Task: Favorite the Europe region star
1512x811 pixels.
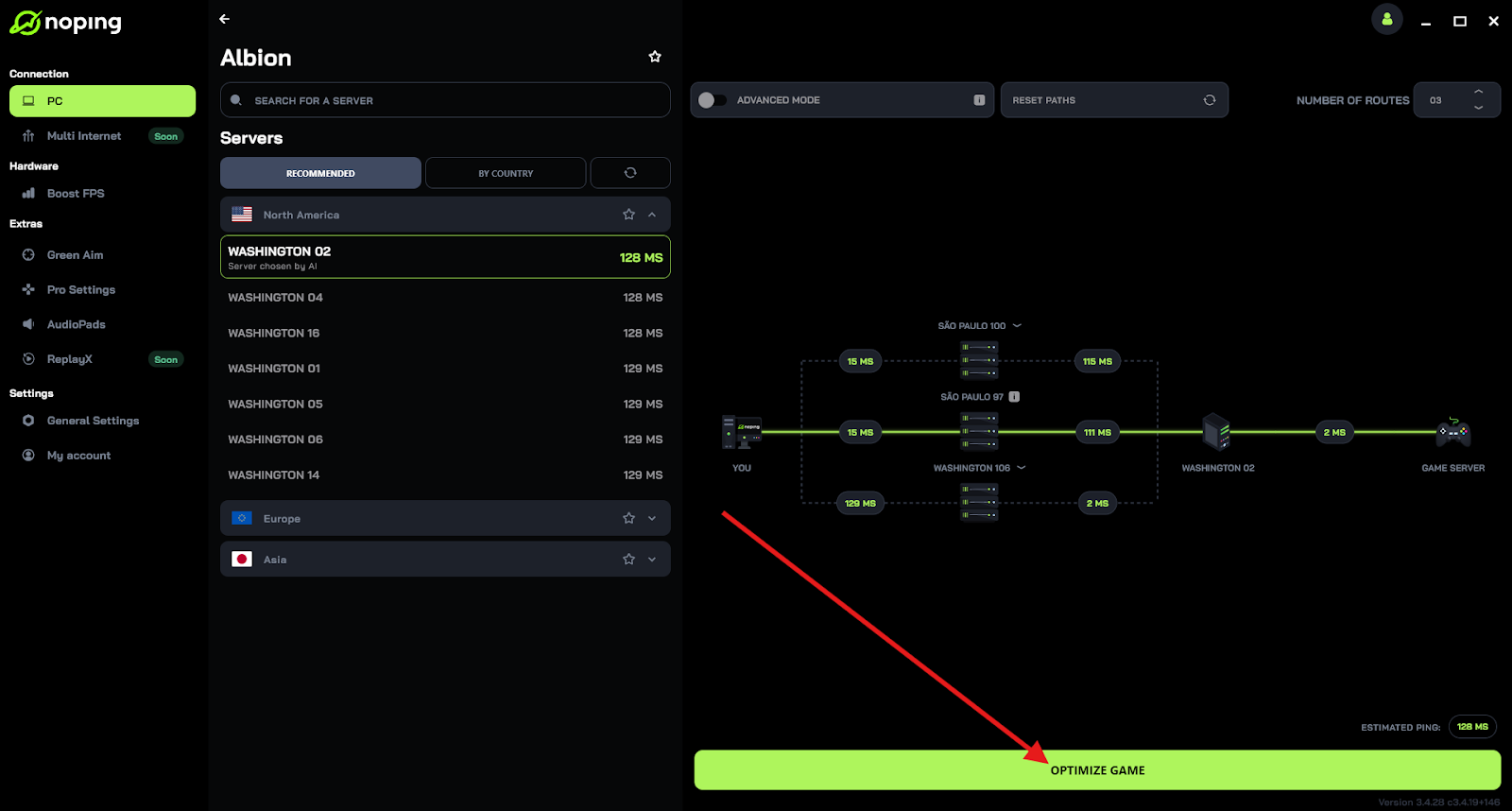Action: (x=628, y=518)
